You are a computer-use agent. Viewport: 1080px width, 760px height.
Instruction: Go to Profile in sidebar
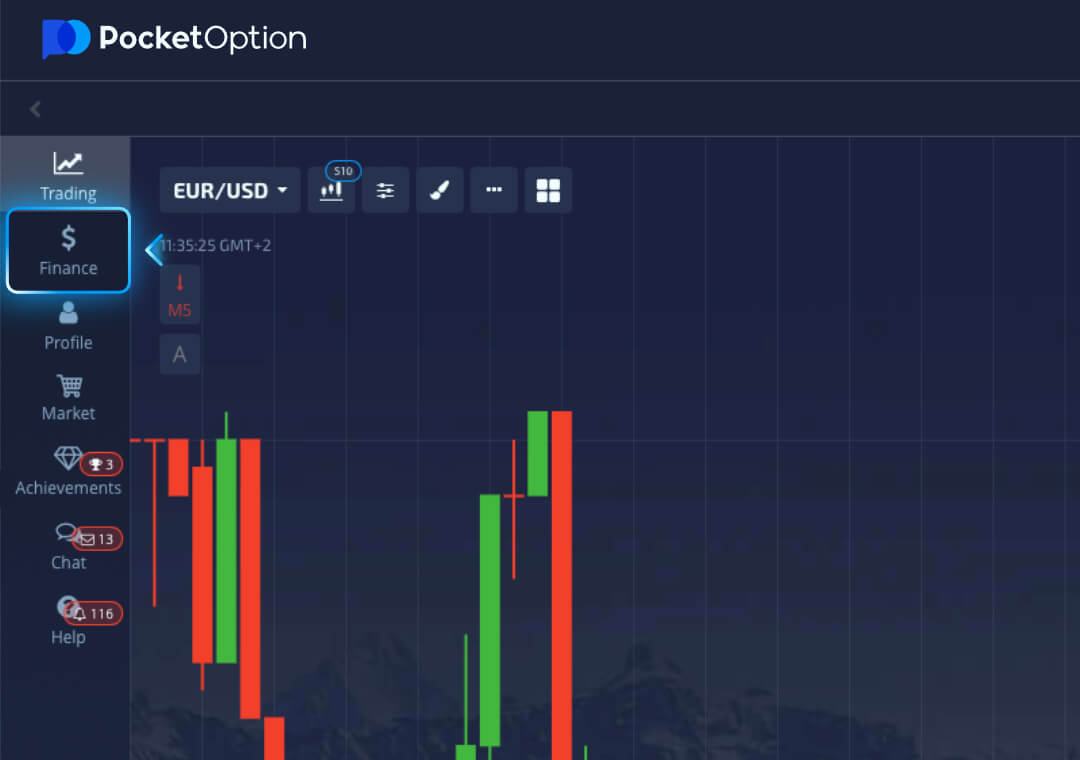click(68, 325)
